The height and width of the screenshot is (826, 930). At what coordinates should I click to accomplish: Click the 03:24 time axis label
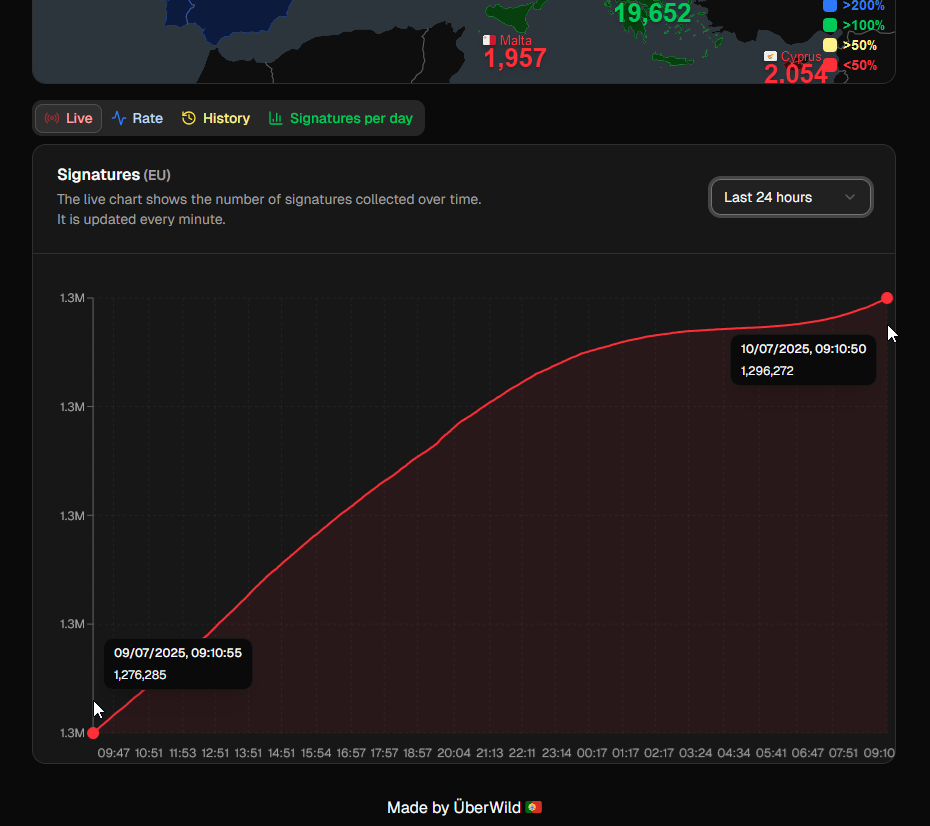[x=695, y=753]
